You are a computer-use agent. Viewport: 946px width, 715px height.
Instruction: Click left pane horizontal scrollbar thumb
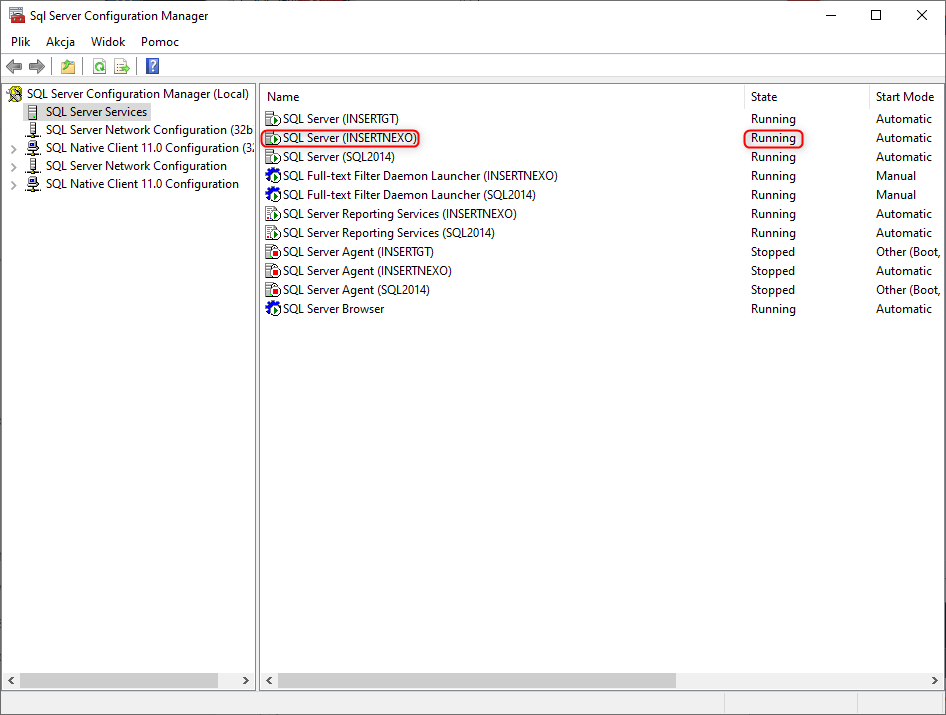click(x=119, y=681)
